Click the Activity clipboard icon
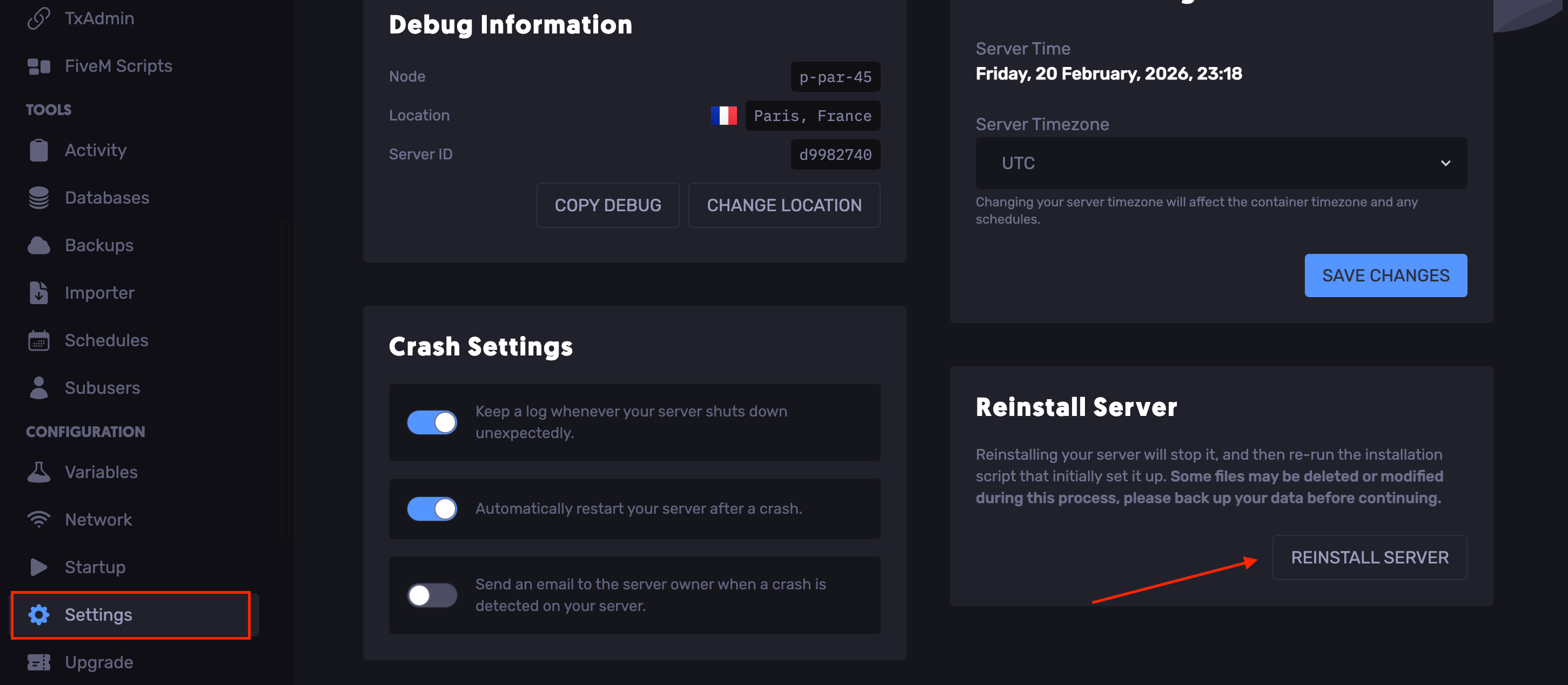1568x685 pixels. (x=38, y=150)
